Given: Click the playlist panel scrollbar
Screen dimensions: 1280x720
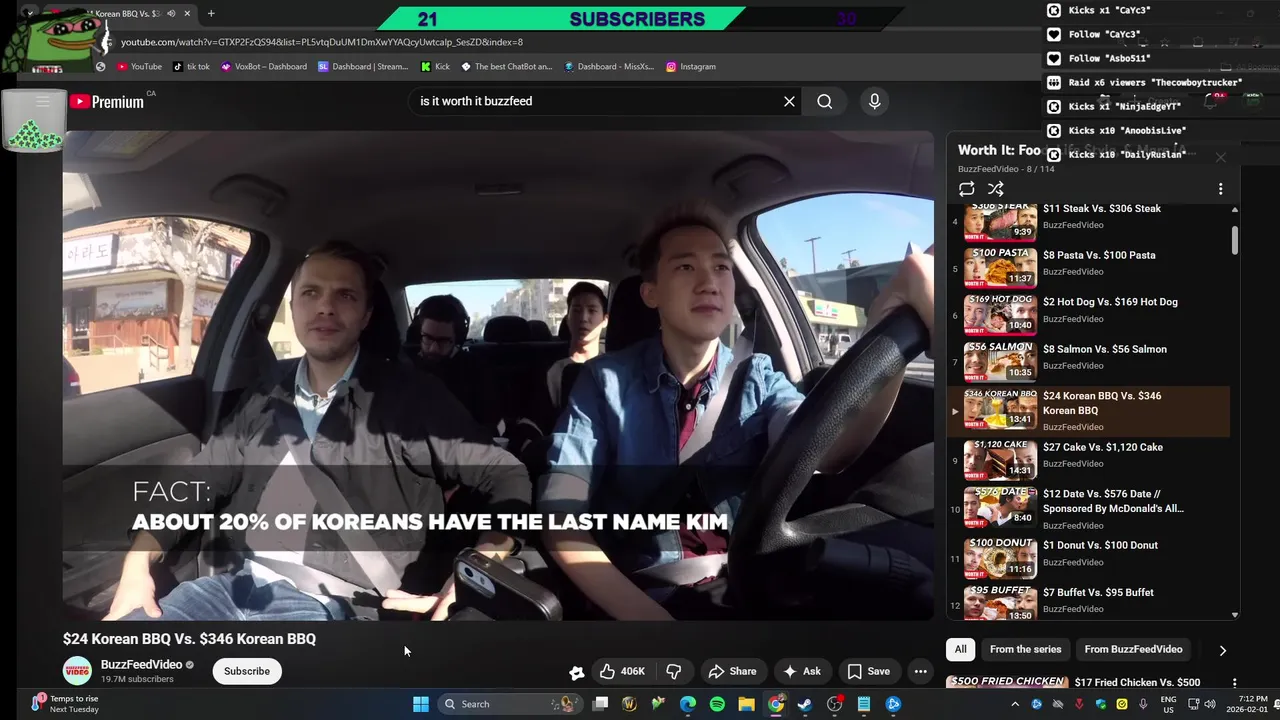Looking at the screenshot, I should click(x=1234, y=240).
